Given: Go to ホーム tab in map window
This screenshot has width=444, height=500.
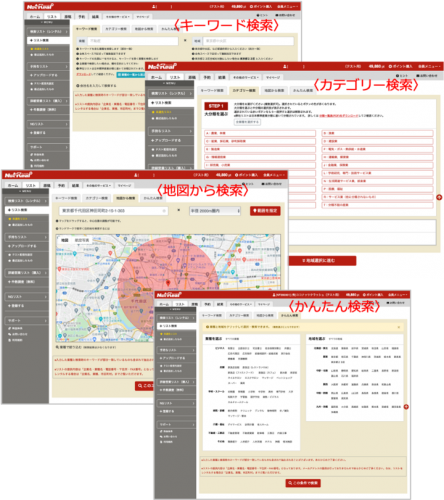Looking at the screenshot, I should [13, 185].
